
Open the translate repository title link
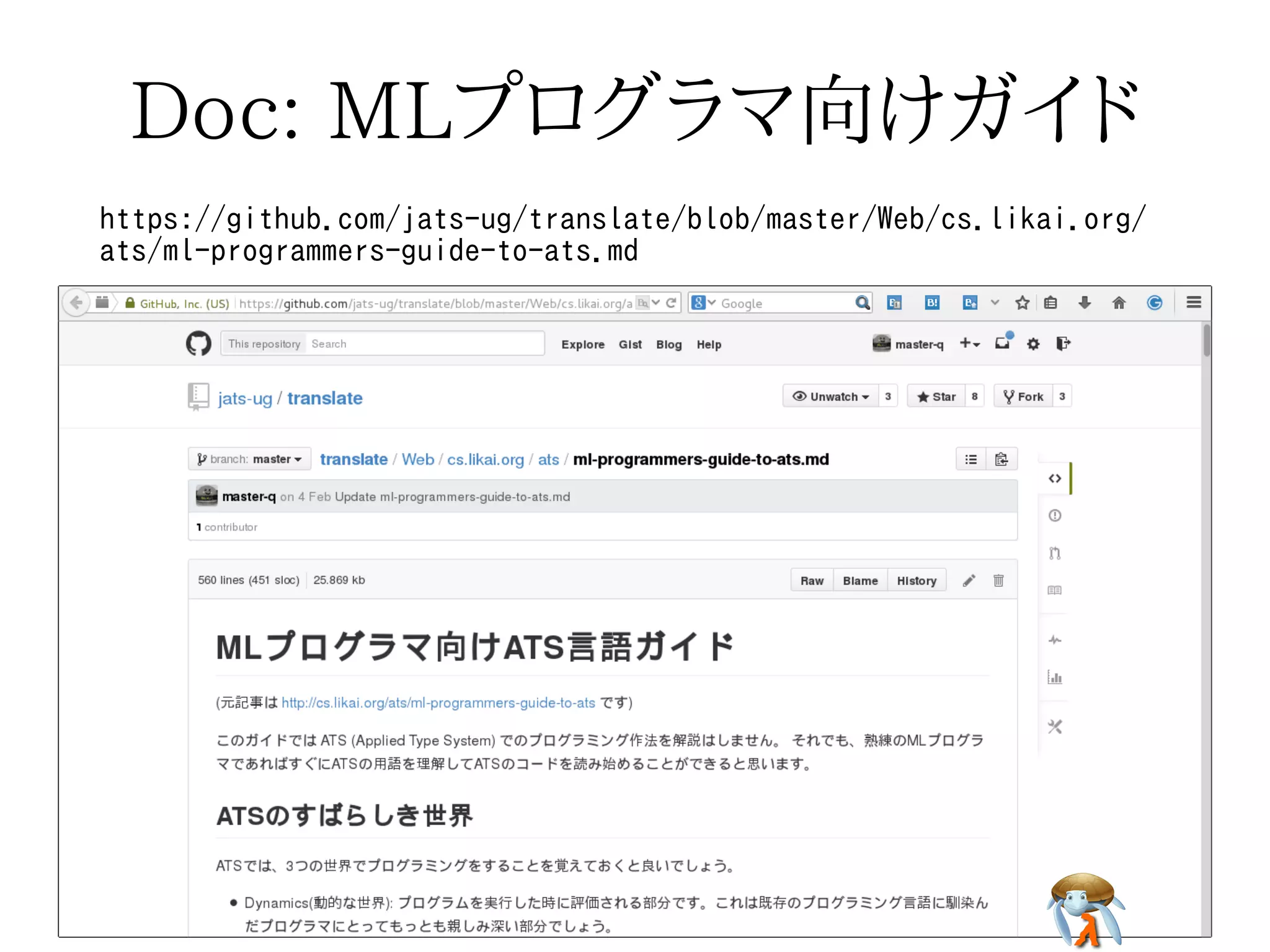coord(324,398)
